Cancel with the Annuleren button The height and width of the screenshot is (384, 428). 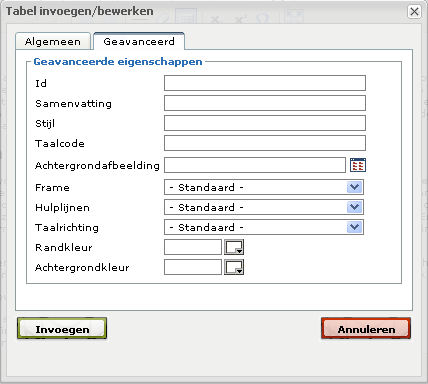tap(366, 329)
